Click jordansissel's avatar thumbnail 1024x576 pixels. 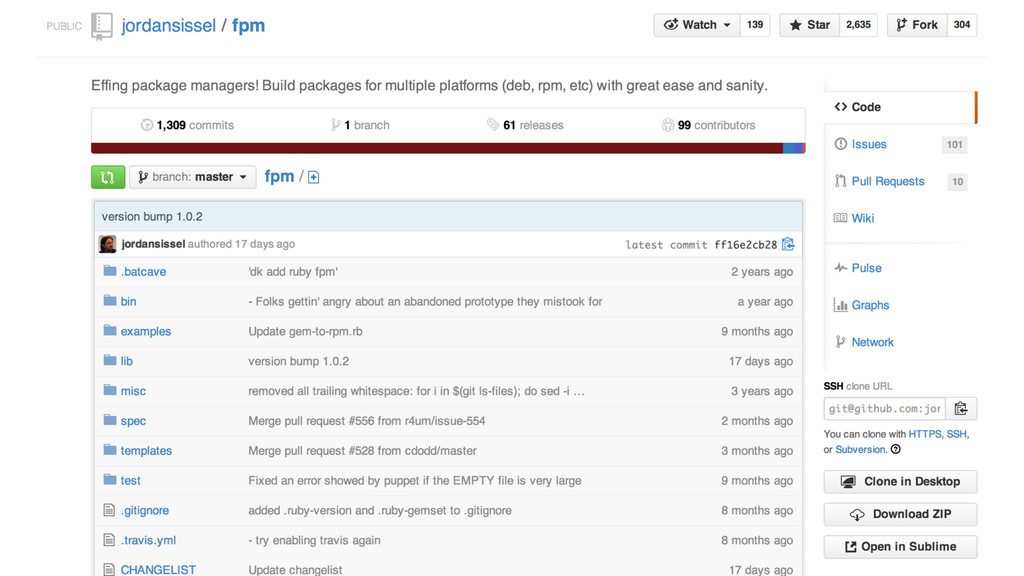[107, 244]
